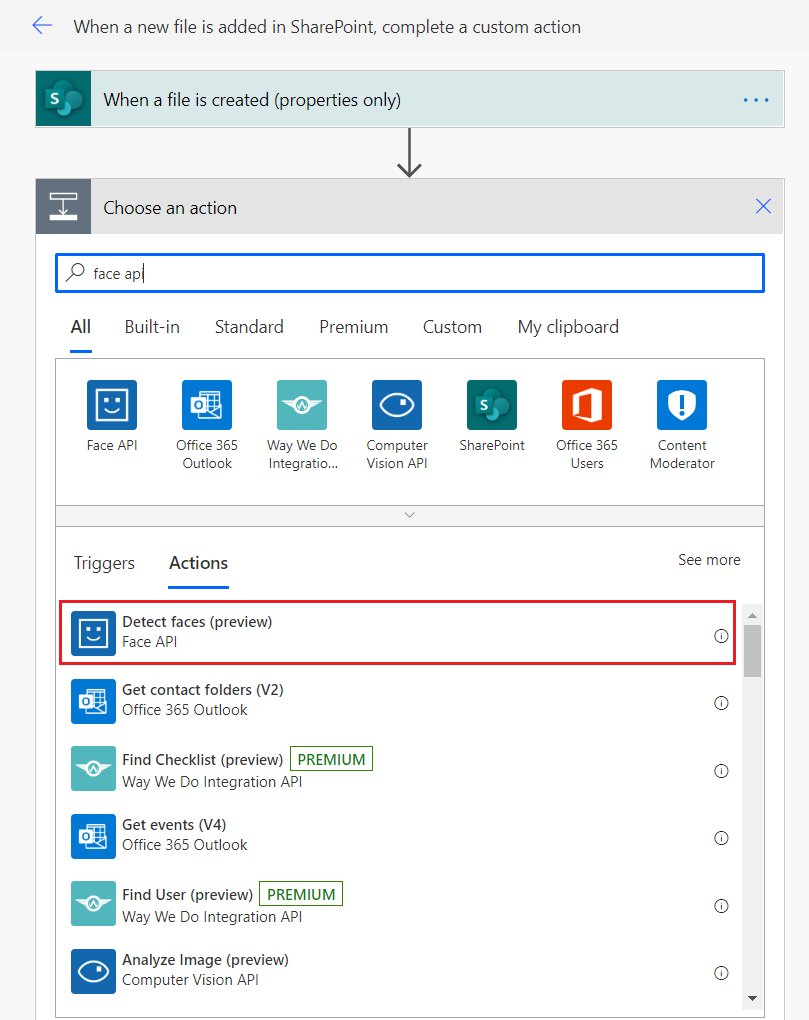Click the back arrow at top left
Image resolution: width=809 pixels, height=1020 pixels.
42,26
